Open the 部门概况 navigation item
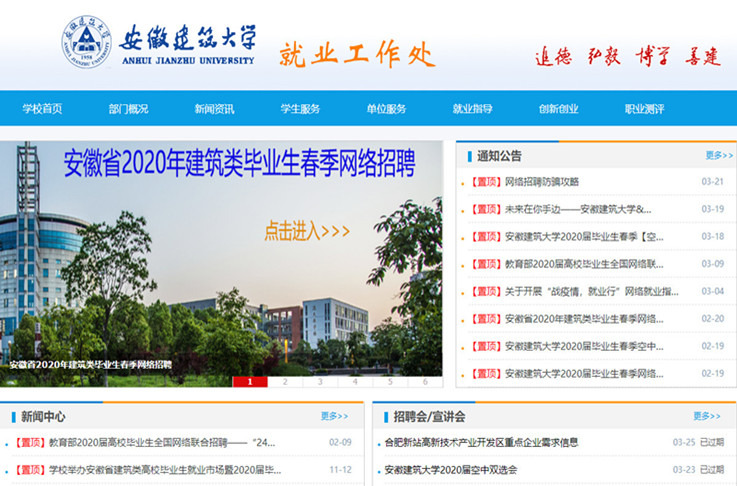737x486 pixels. [x=128, y=109]
